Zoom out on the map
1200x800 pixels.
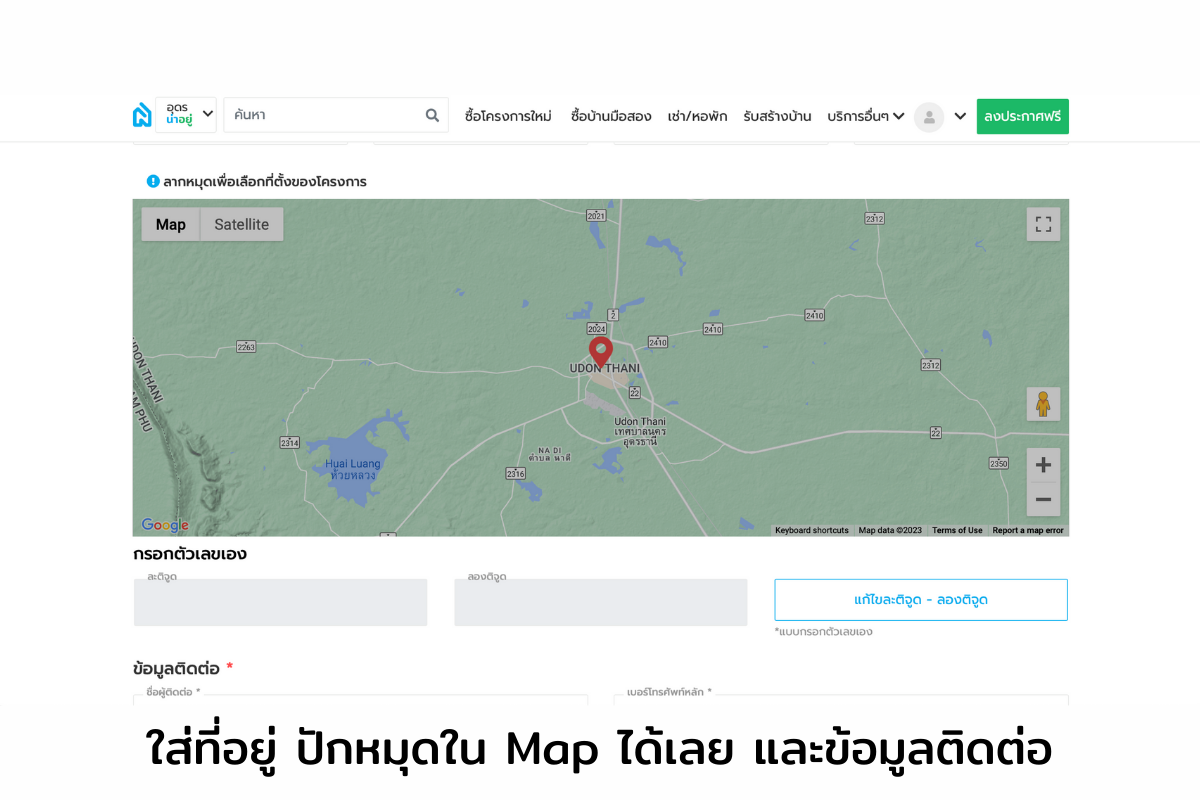[x=1043, y=499]
